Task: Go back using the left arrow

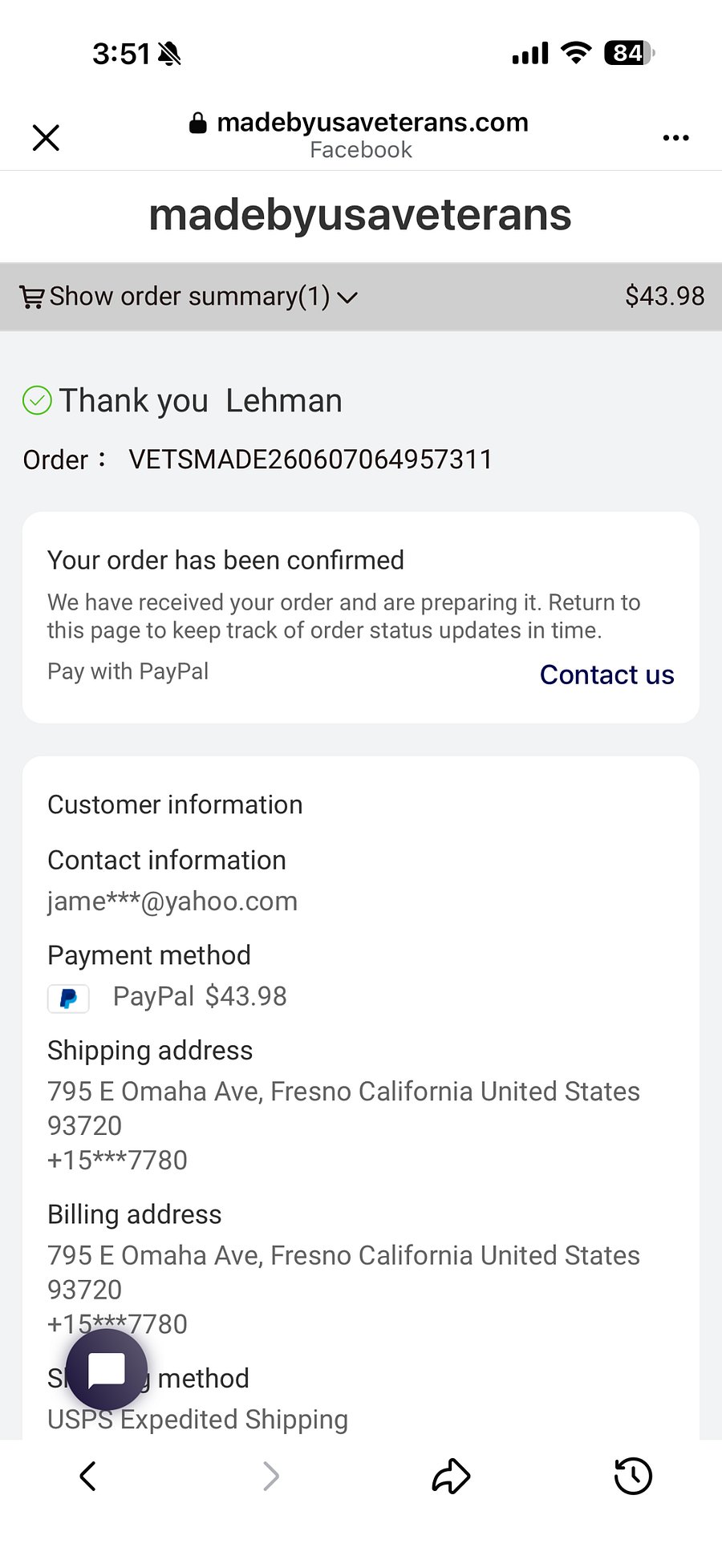Action: pyautogui.click(x=88, y=1476)
